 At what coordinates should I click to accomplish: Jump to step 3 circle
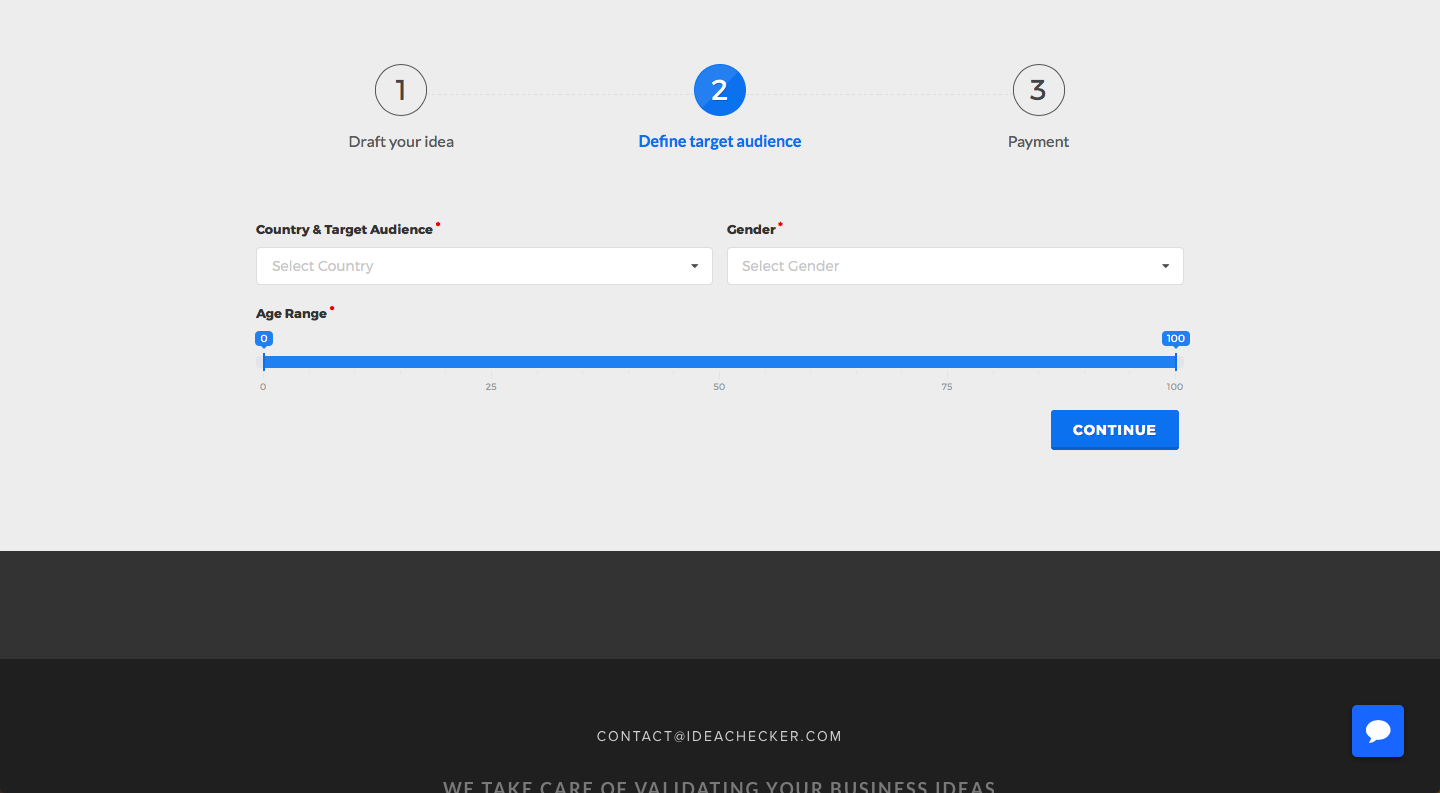coord(1038,90)
